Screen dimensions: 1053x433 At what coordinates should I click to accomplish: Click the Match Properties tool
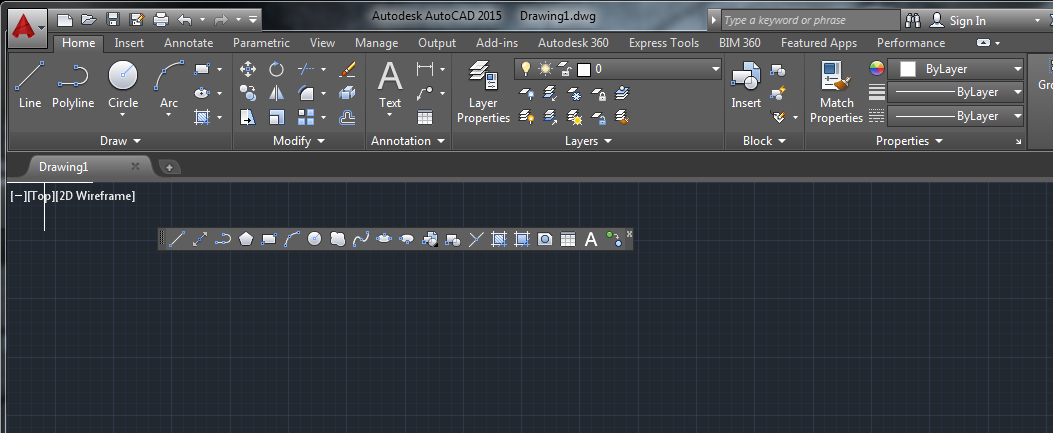[x=836, y=91]
